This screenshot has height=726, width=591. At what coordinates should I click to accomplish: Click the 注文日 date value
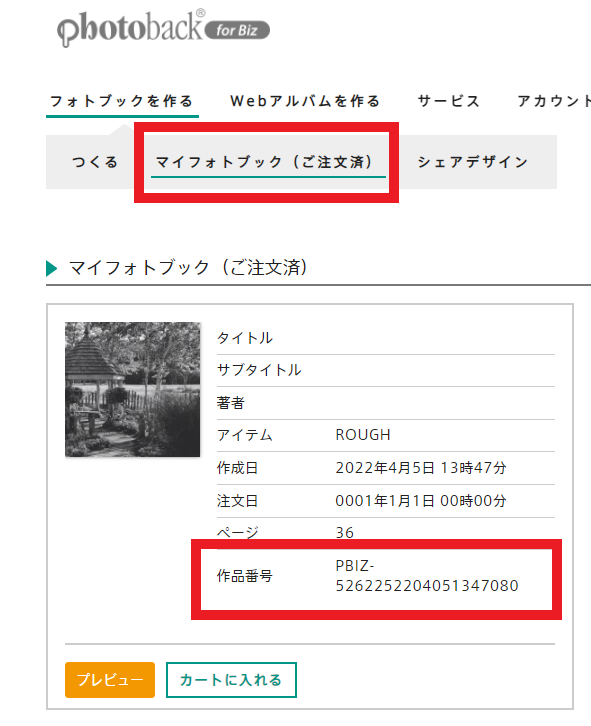(x=421, y=501)
